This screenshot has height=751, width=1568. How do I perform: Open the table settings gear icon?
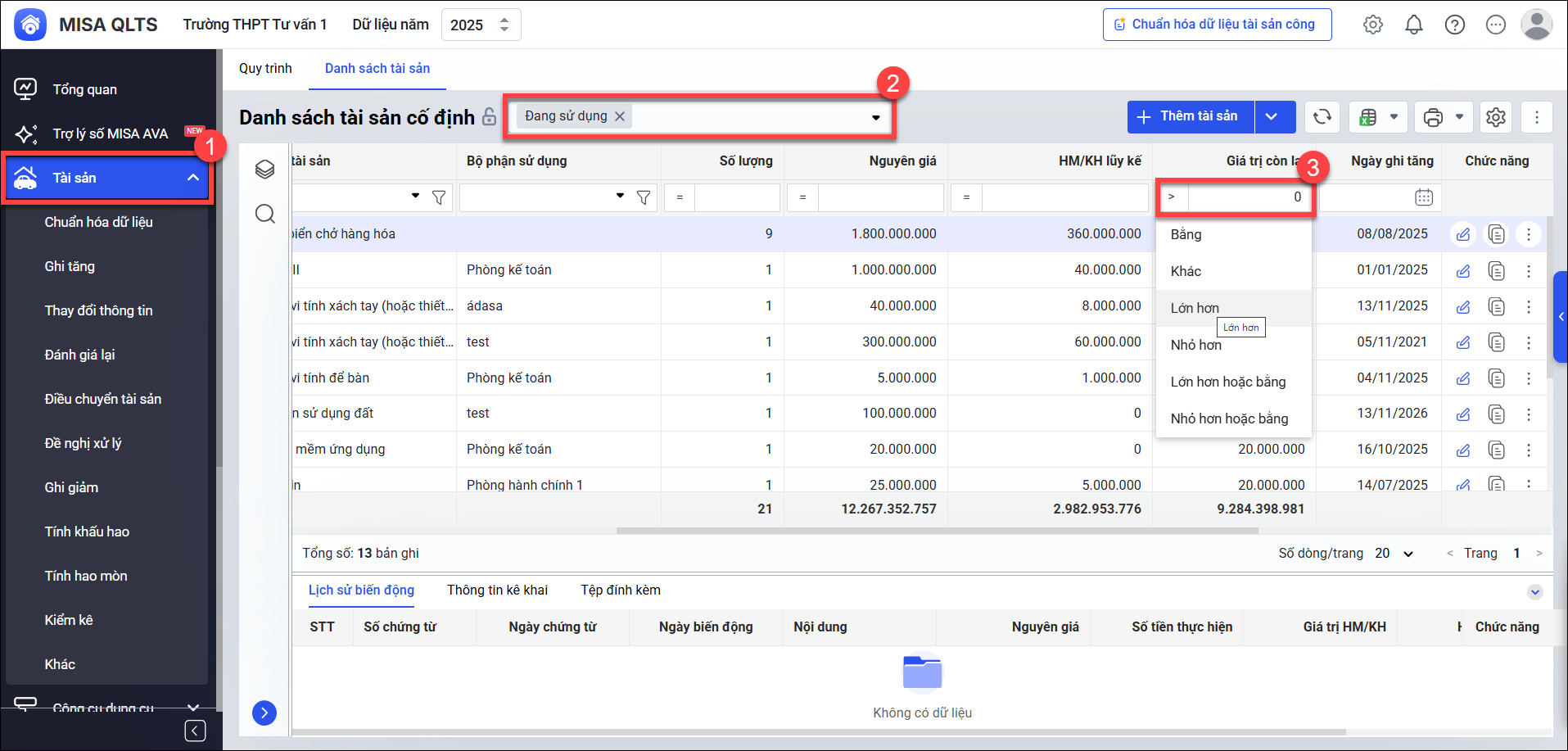pyautogui.click(x=1495, y=117)
